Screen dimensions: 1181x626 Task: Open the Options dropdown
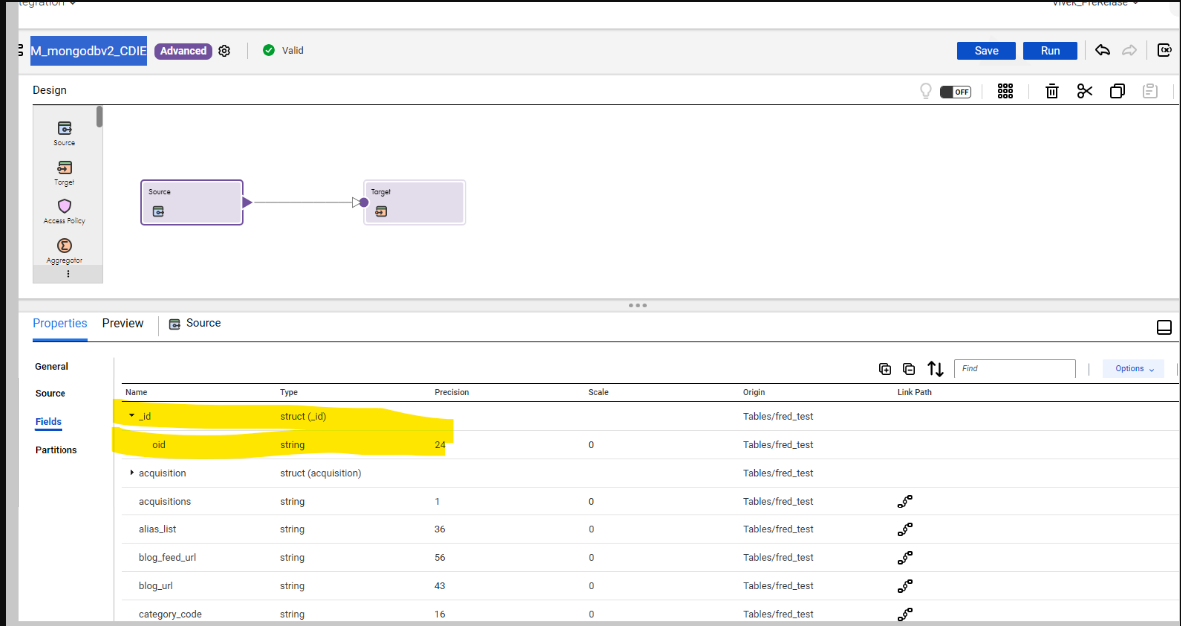point(1134,368)
